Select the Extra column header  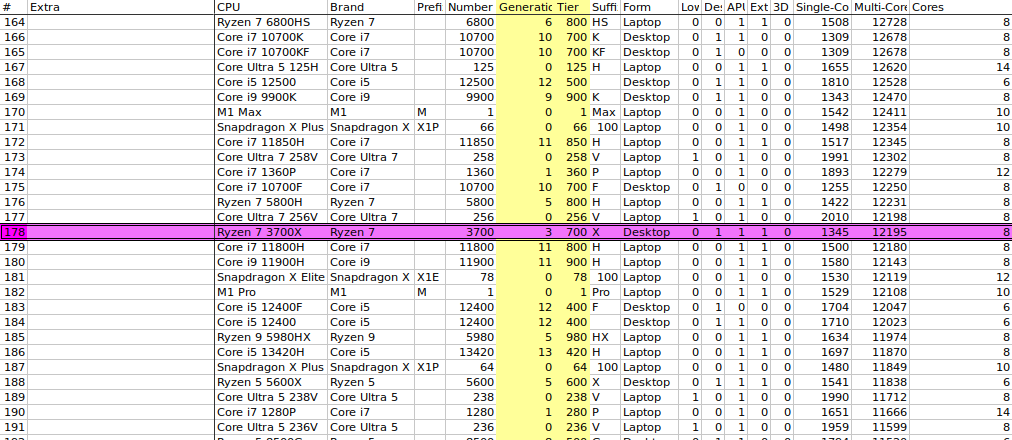(121, 7)
